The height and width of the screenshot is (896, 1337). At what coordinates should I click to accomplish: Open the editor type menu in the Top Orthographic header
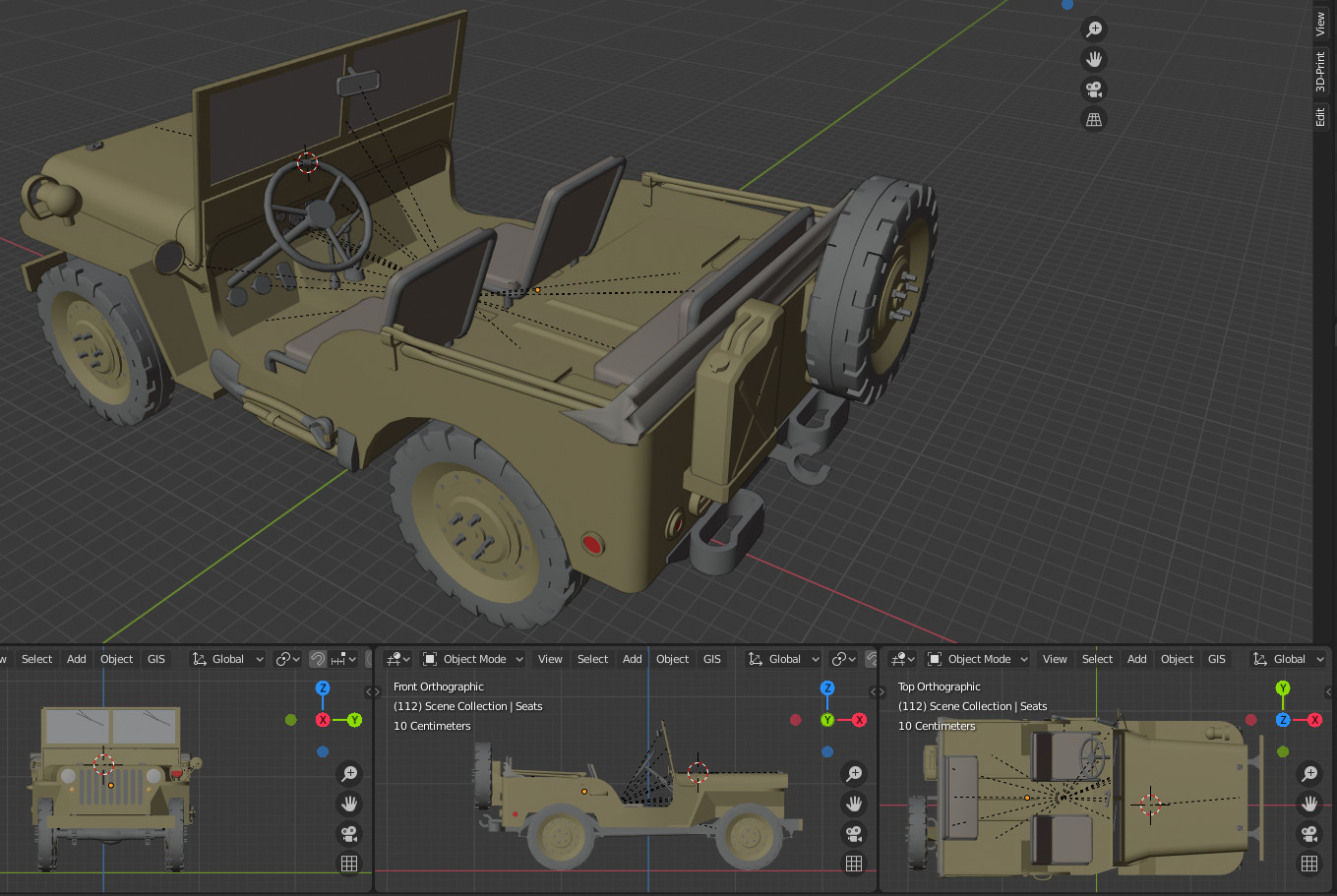(x=902, y=659)
